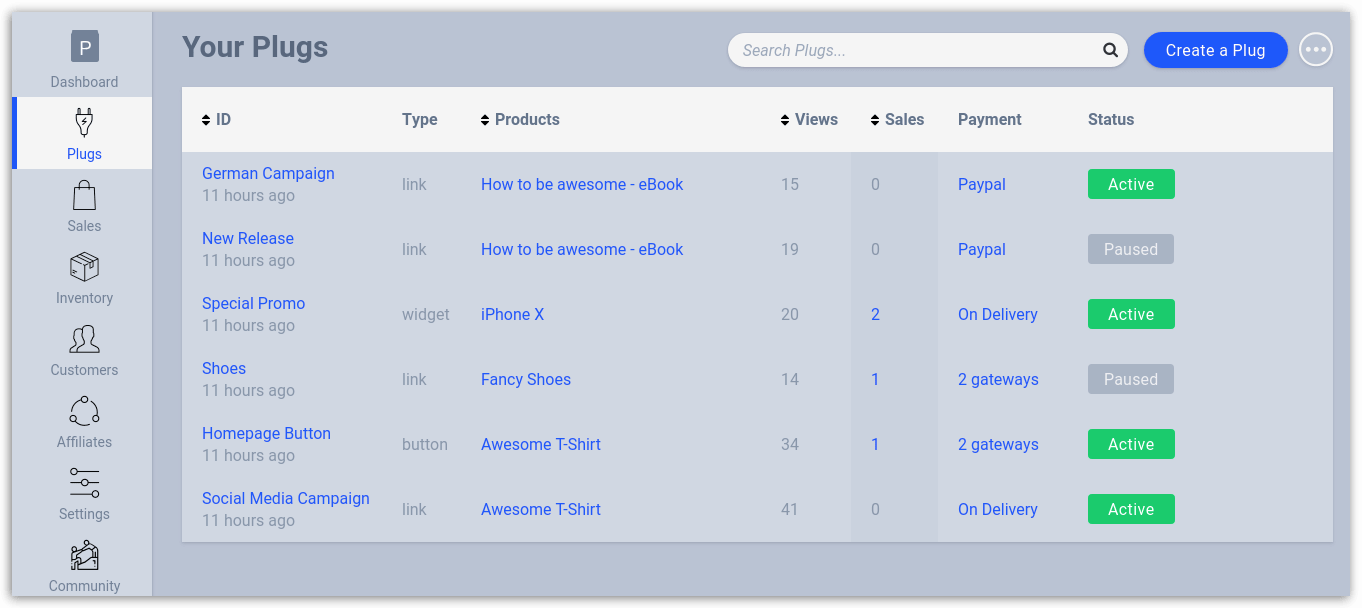
Task: Sort the table by ID column
Action: [x=216, y=120]
